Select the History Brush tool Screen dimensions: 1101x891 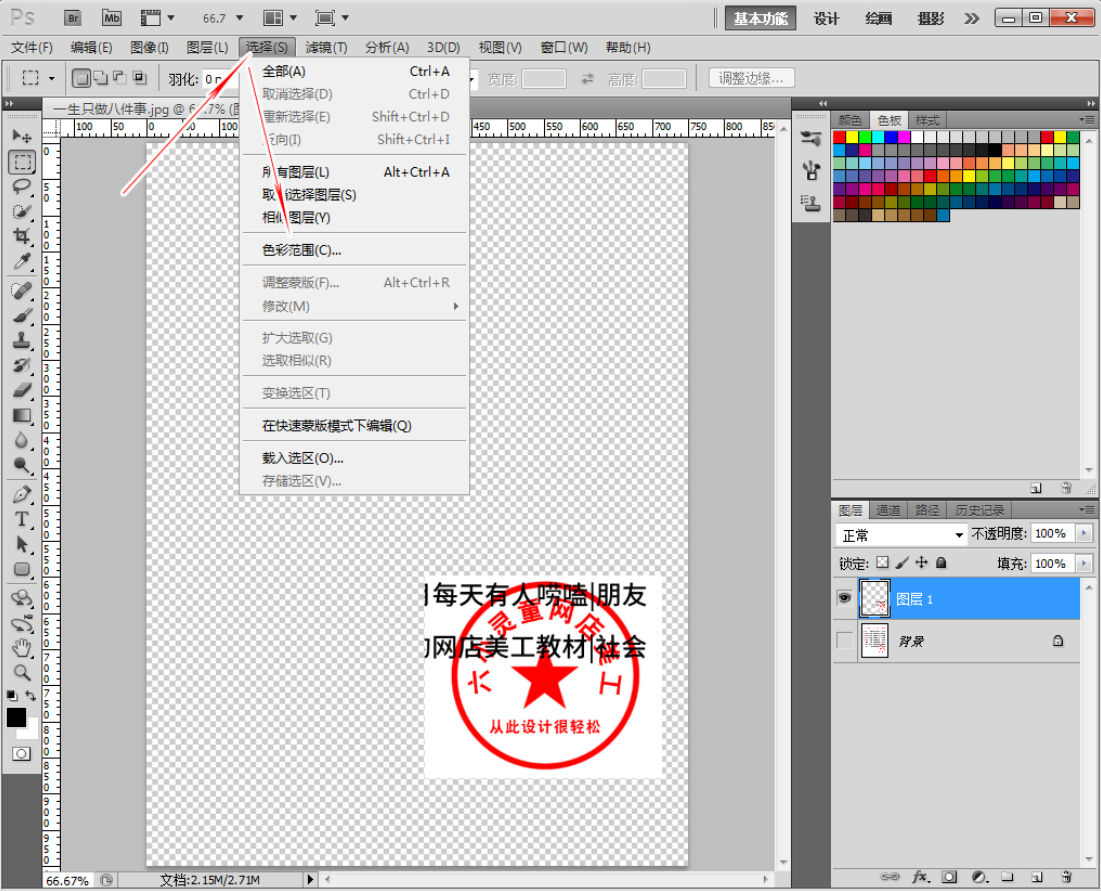[x=22, y=365]
